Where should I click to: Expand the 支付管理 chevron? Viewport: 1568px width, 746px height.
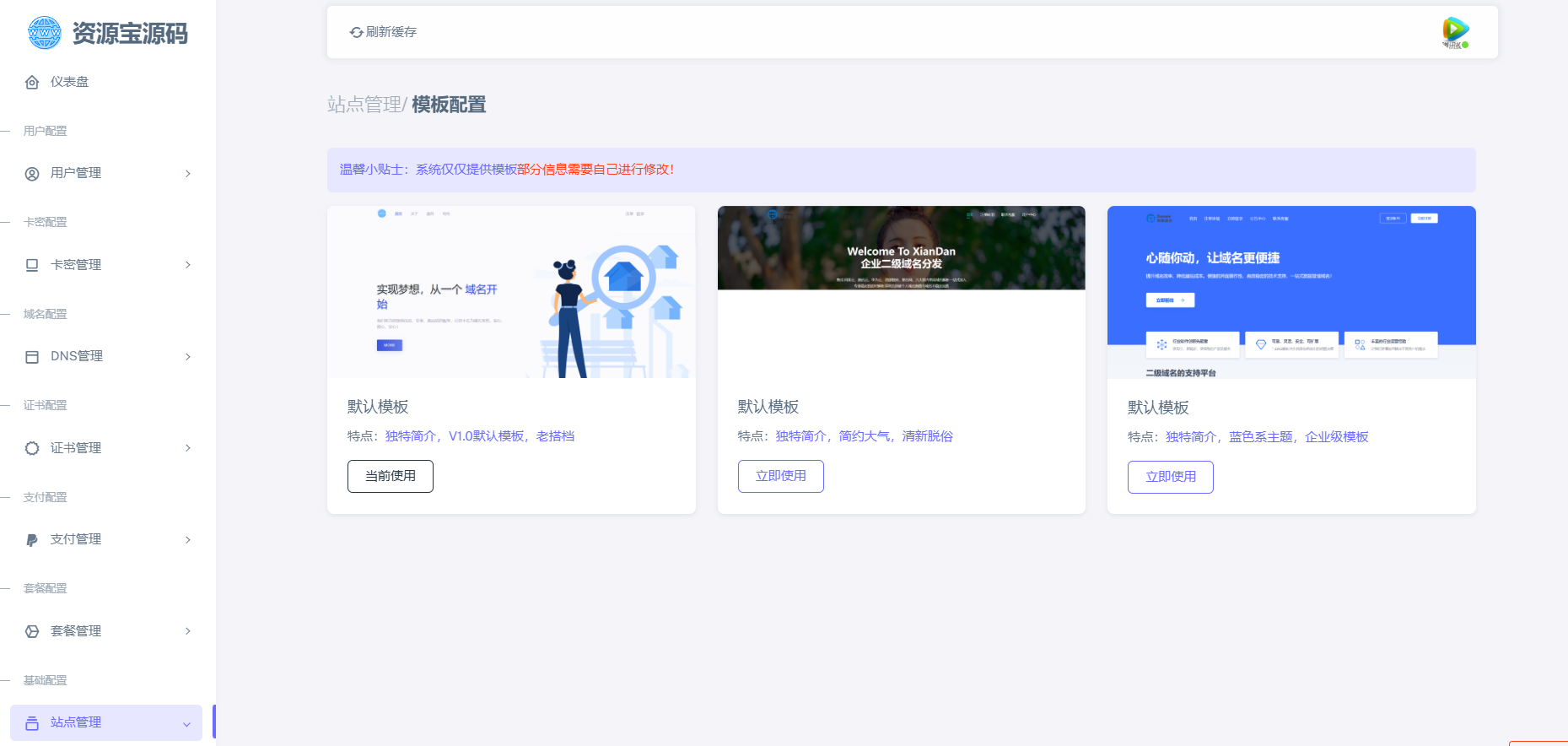click(188, 540)
